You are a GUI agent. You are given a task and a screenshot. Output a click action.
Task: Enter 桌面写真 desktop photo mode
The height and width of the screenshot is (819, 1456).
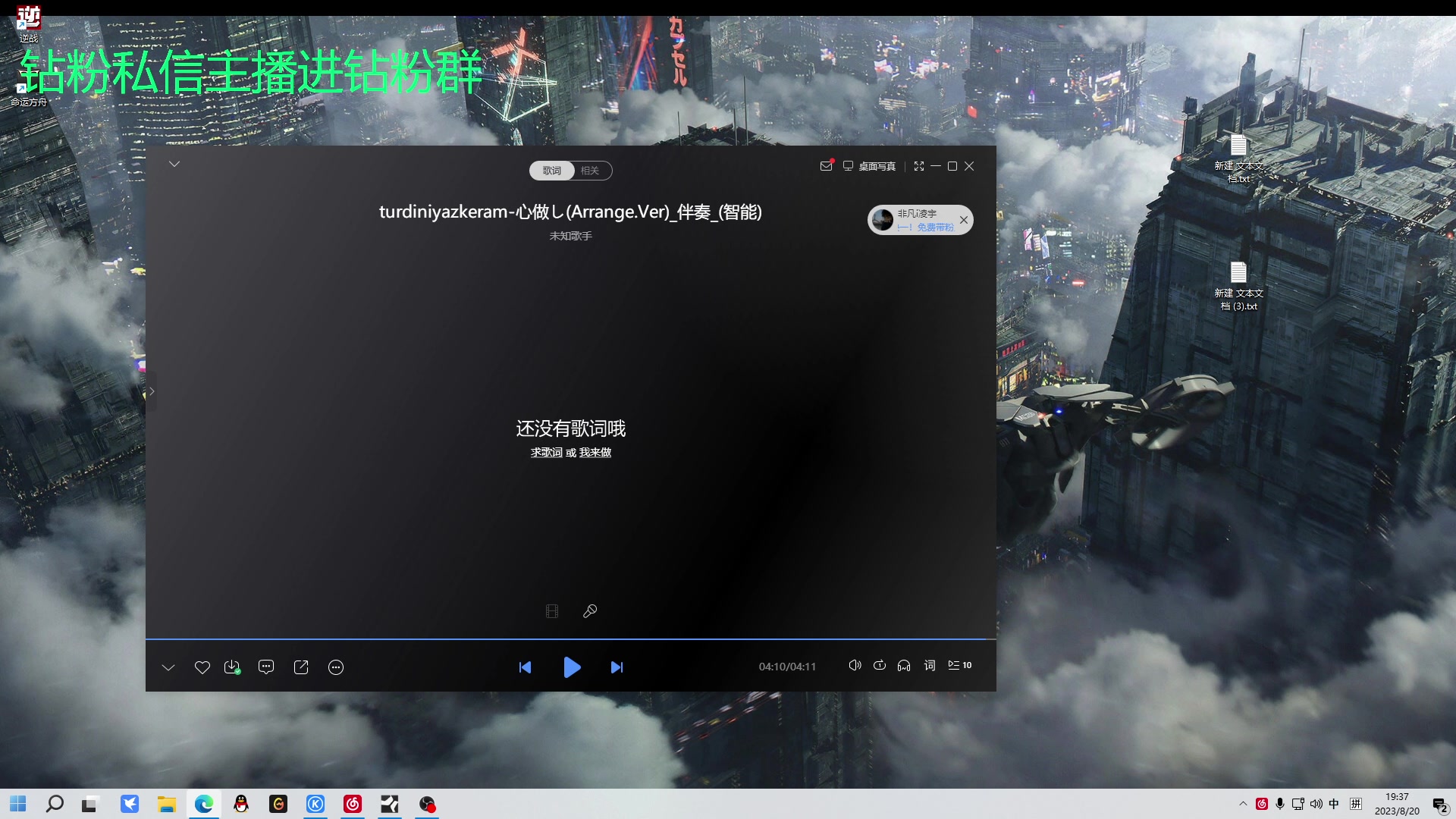(x=870, y=166)
